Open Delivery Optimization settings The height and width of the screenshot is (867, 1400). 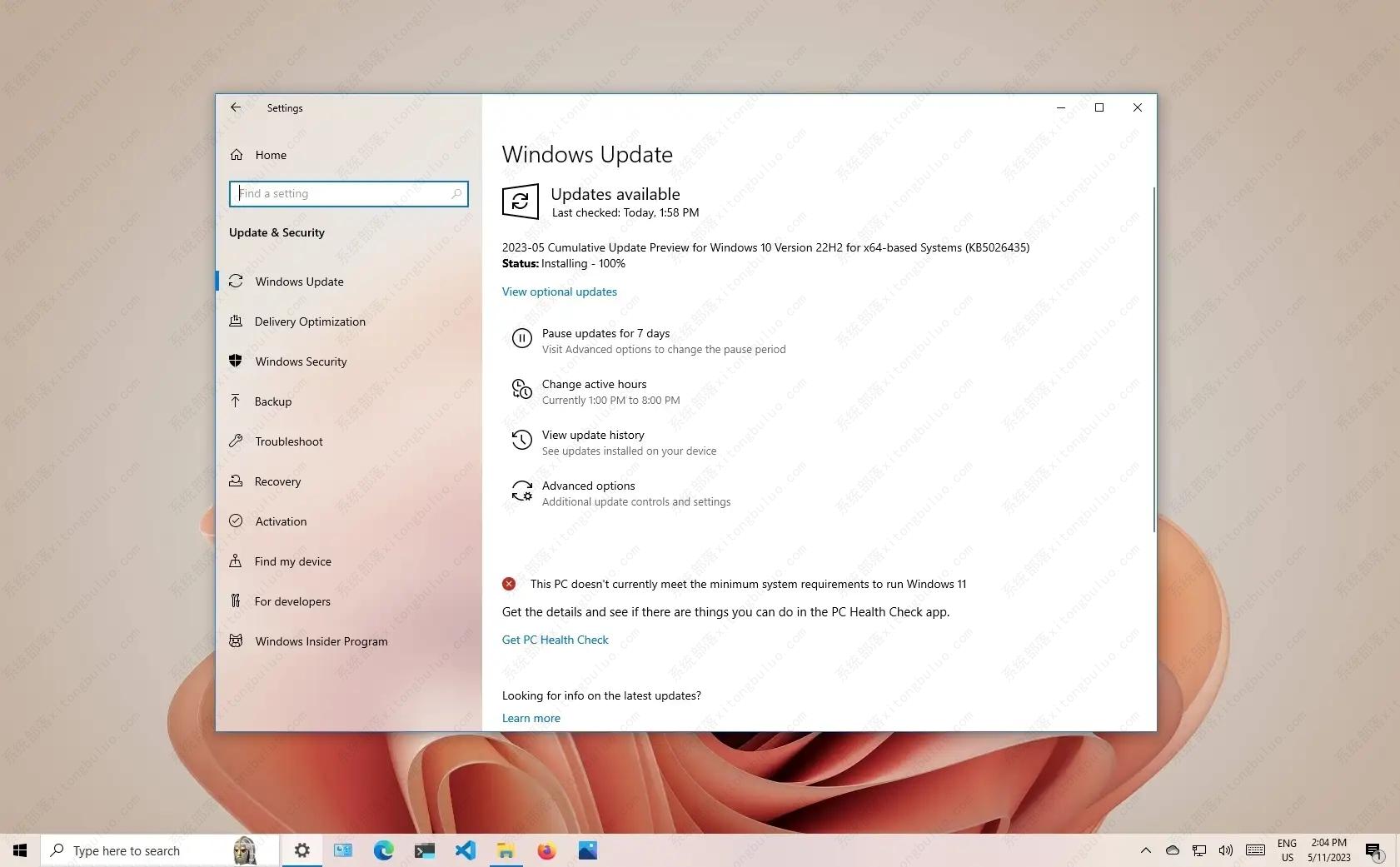coord(310,321)
